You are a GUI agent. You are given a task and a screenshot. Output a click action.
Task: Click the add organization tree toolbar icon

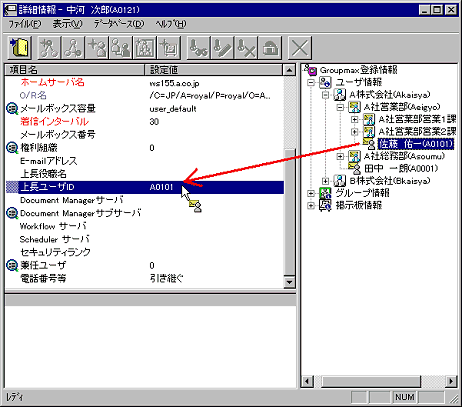click(49, 48)
